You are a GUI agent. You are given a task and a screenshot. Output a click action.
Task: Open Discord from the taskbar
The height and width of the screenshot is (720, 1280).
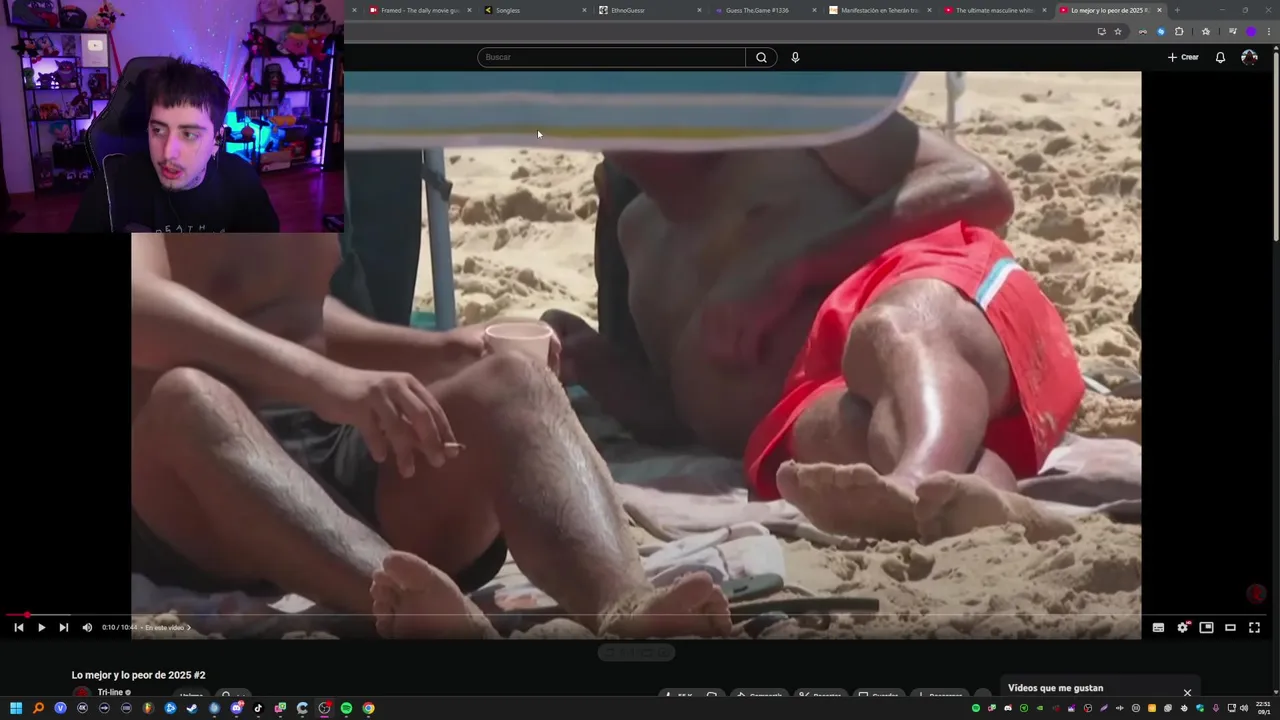[237, 708]
